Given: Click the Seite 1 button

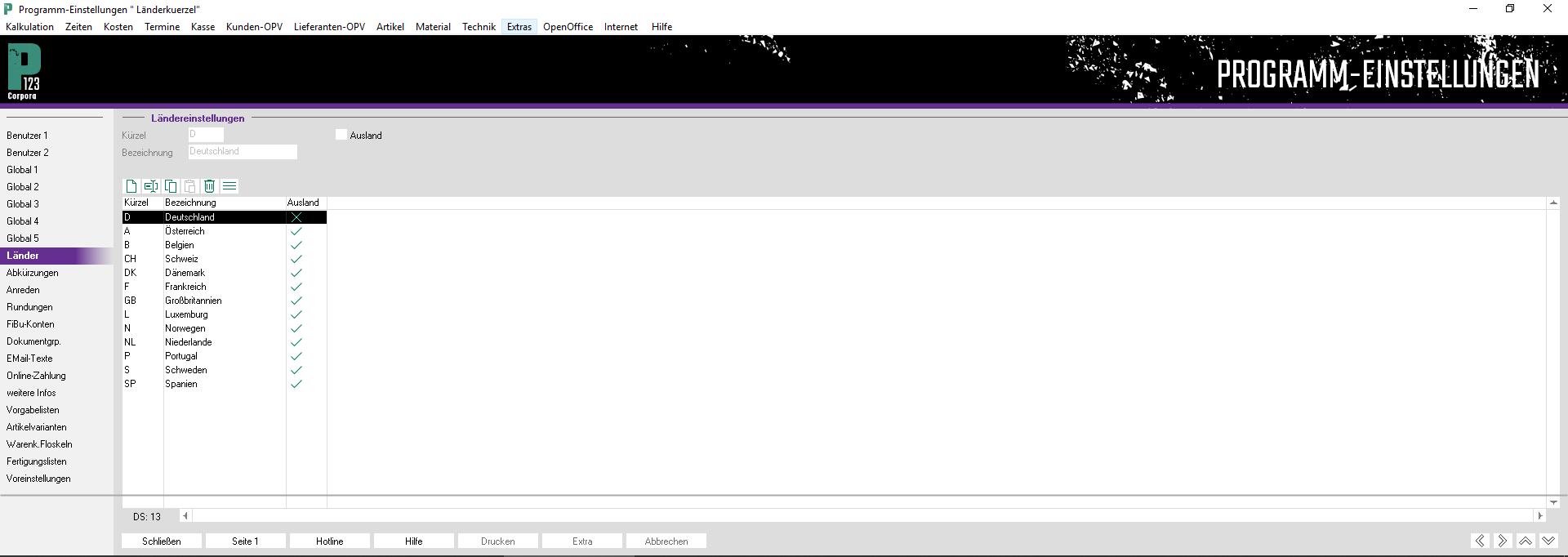Looking at the screenshot, I should (x=246, y=541).
